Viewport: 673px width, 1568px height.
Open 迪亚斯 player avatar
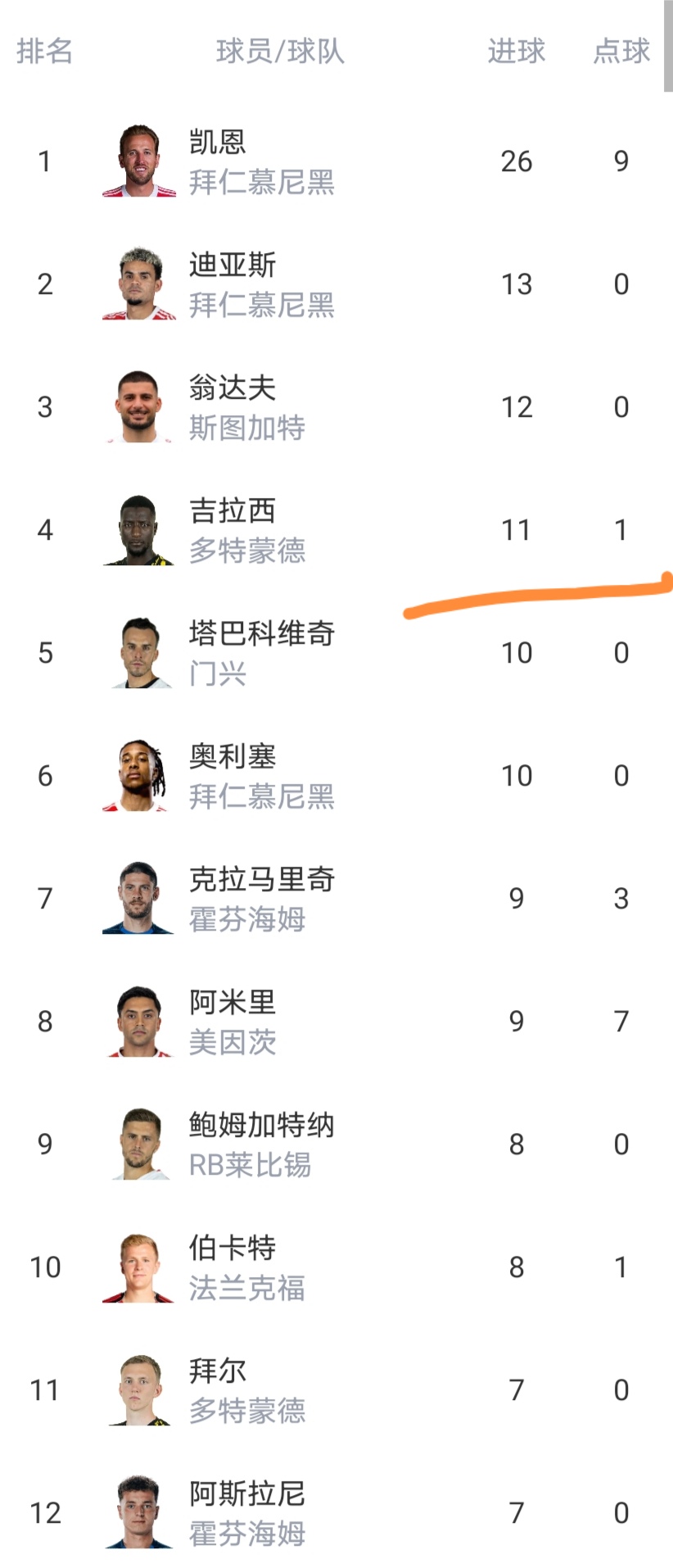[138, 284]
